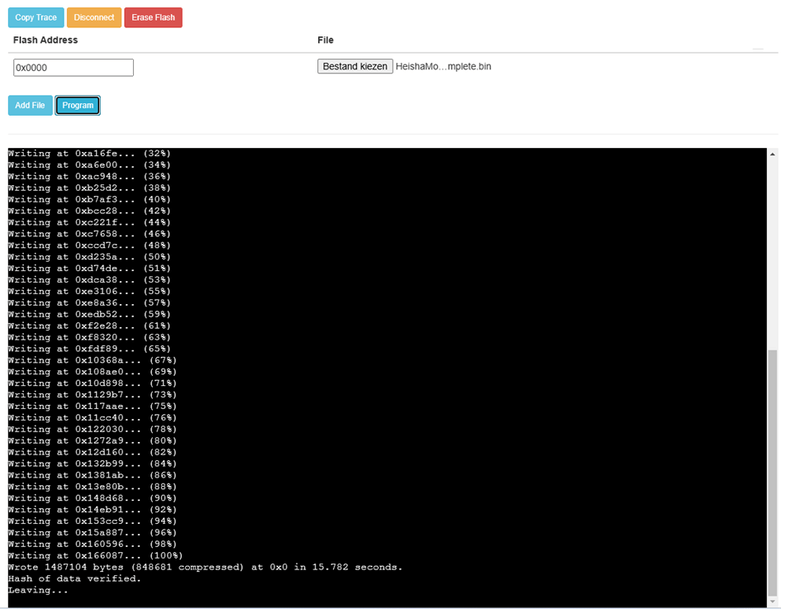The width and height of the screenshot is (800, 609).
Task: Click the selected filename HeishaMo...mplete.bin
Action: coord(443,66)
